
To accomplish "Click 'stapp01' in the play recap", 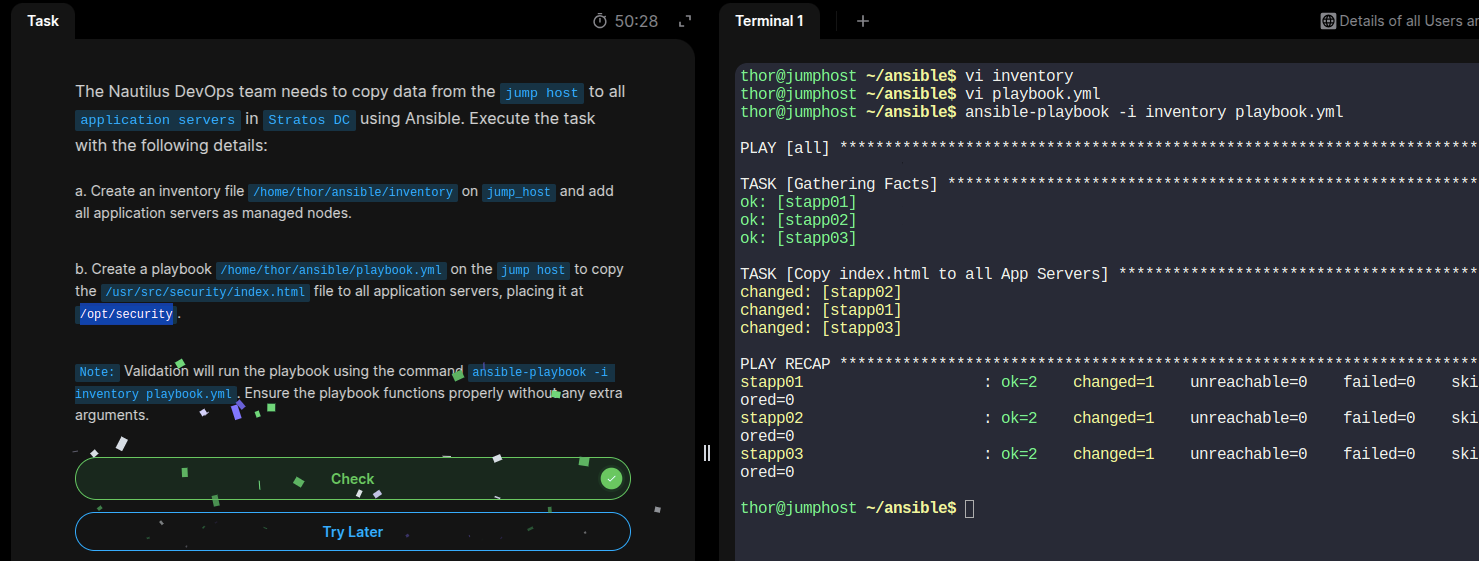I will (x=772, y=382).
